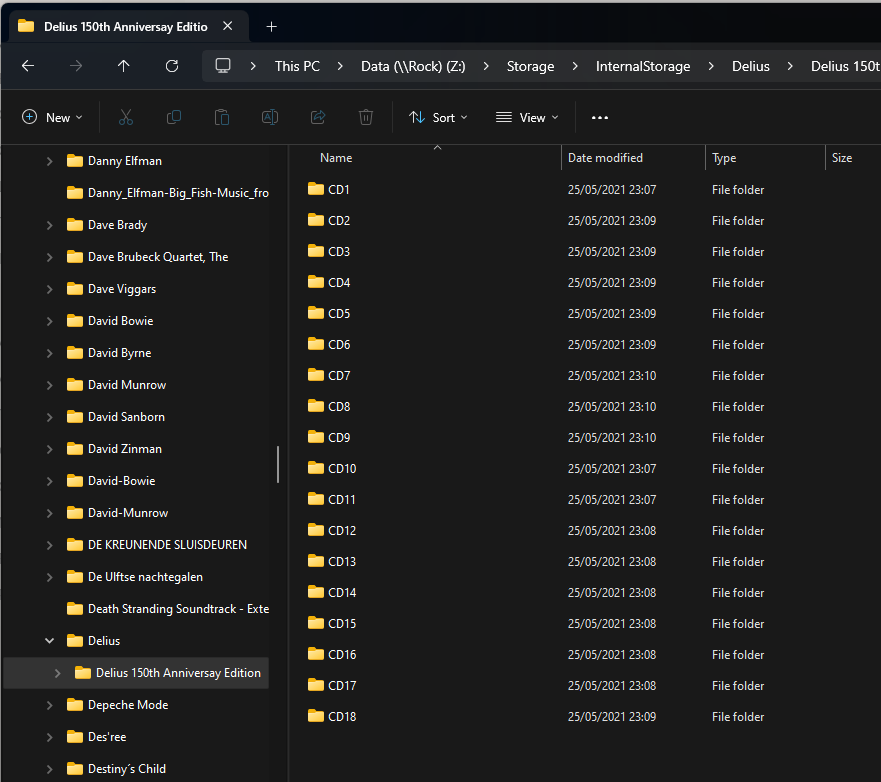Click Data (\\Rock) (Z:) breadcrumb
Screen dimensions: 881x782
tap(413, 66)
